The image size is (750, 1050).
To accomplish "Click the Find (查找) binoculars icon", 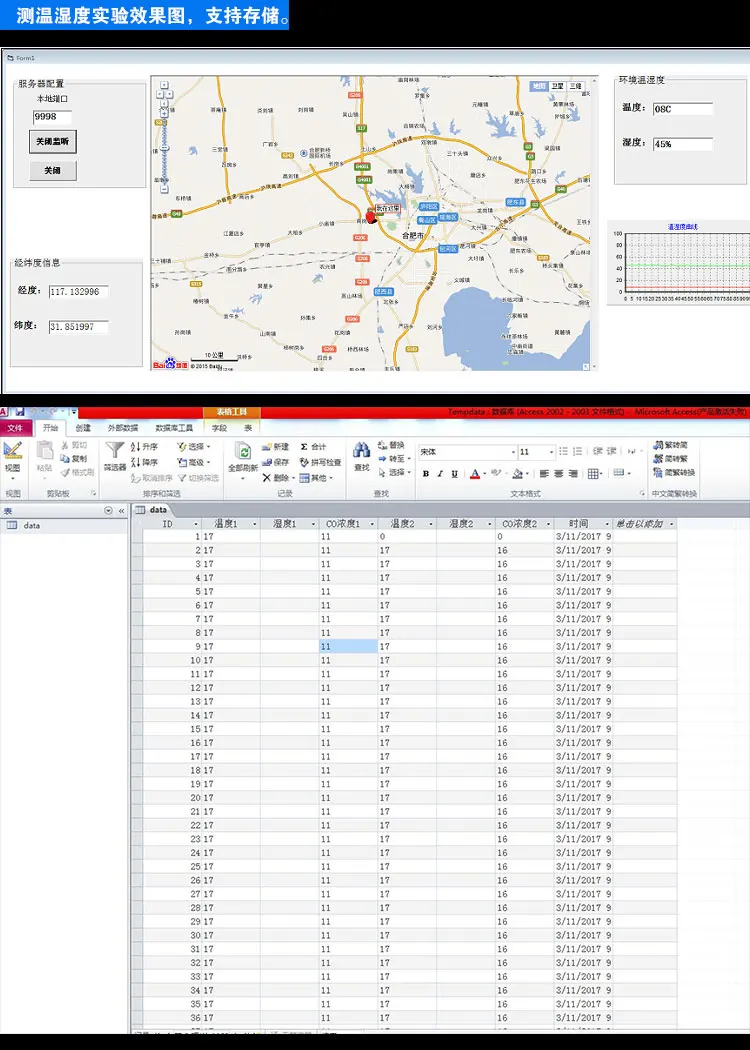I will tap(362, 450).
